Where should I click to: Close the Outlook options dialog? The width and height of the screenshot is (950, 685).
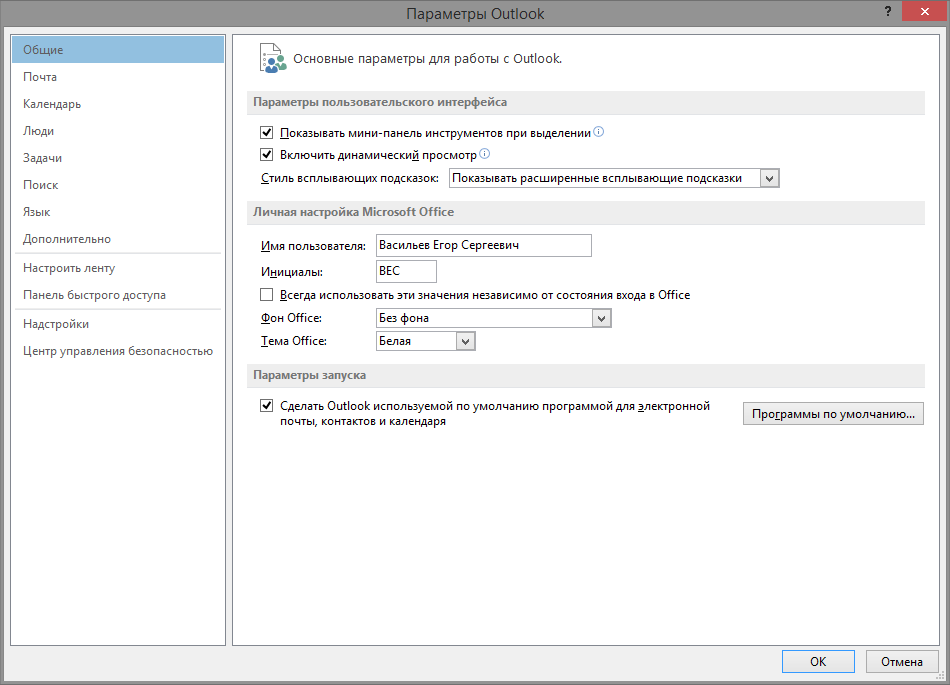coord(924,12)
